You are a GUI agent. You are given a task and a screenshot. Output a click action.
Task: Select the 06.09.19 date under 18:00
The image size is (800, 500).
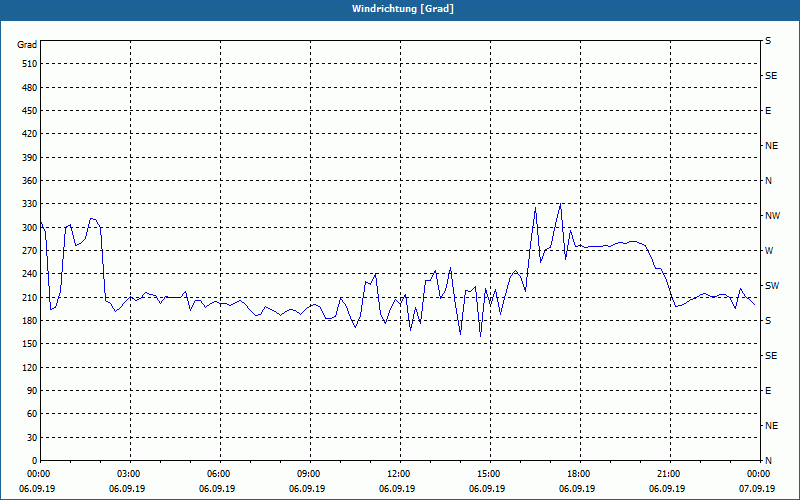coord(577,489)
